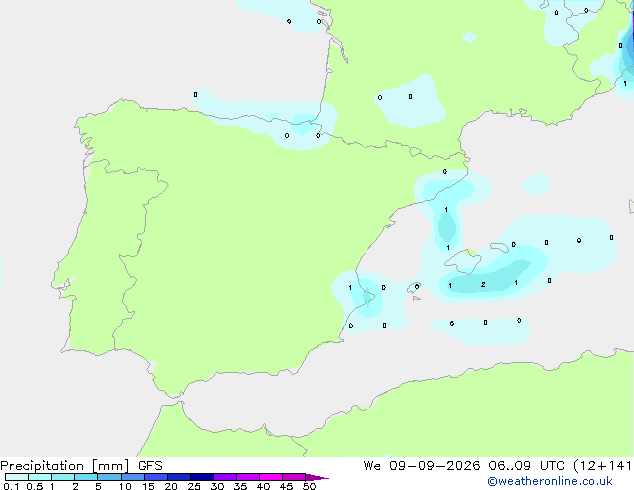Screen dimensions: 634x490
Task: Select the lightest cyan 0.1 legend swatch
Action: click(x=17, y=477)
